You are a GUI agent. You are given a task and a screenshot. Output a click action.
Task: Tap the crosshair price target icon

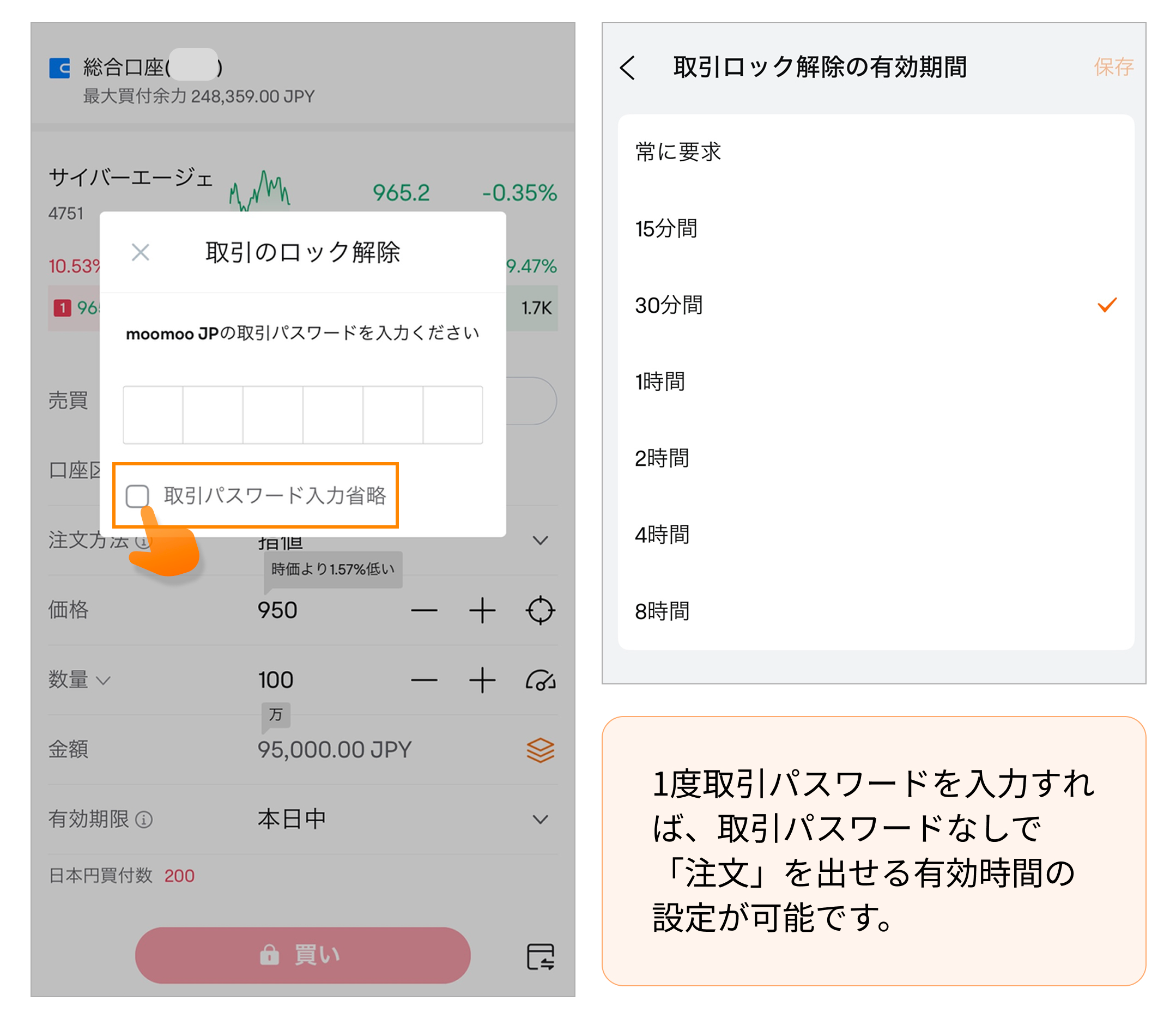(x=539, y=611)
